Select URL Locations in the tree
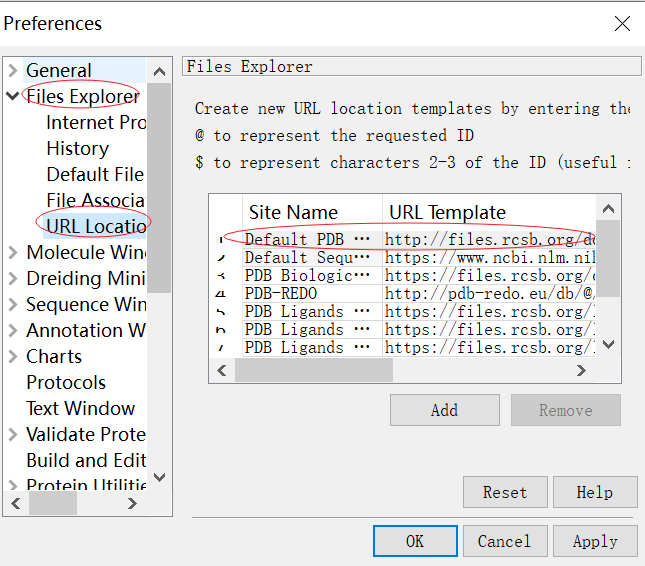This screenshot has width=645, height=566. [x=95, y=226]
